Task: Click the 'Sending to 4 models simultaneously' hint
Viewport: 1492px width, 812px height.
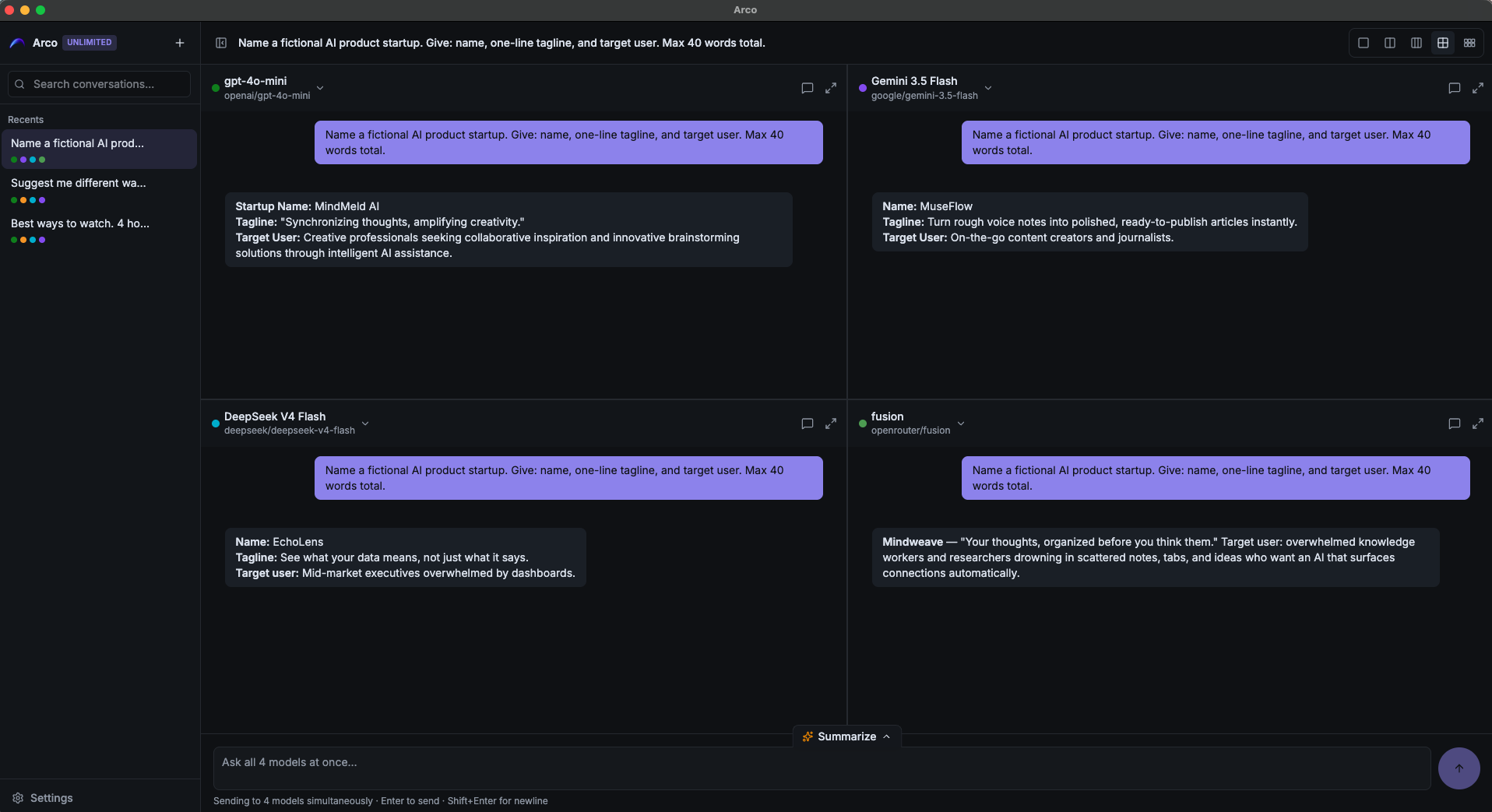Action: 293,801
